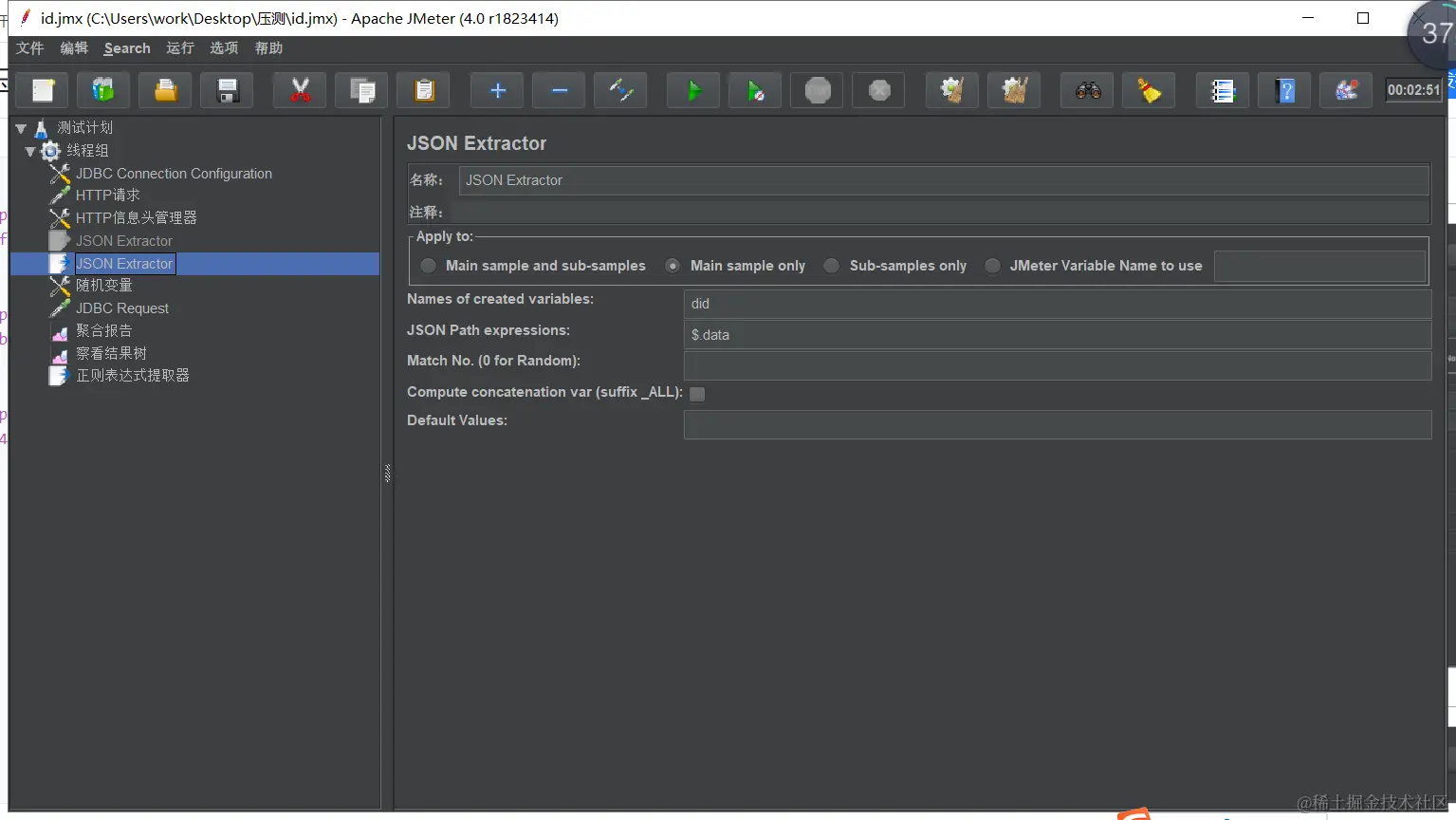Click the Match No. input field
Viewport: 1456px width, 820px height.
(1058, 365)
